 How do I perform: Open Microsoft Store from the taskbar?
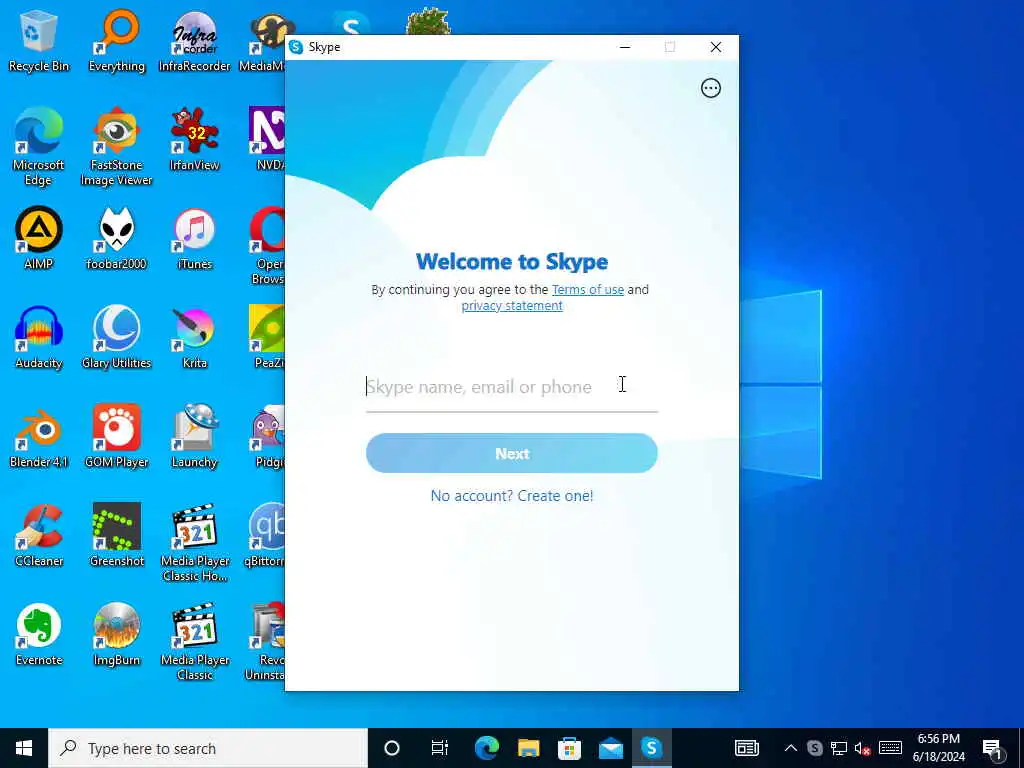[569, 748]
